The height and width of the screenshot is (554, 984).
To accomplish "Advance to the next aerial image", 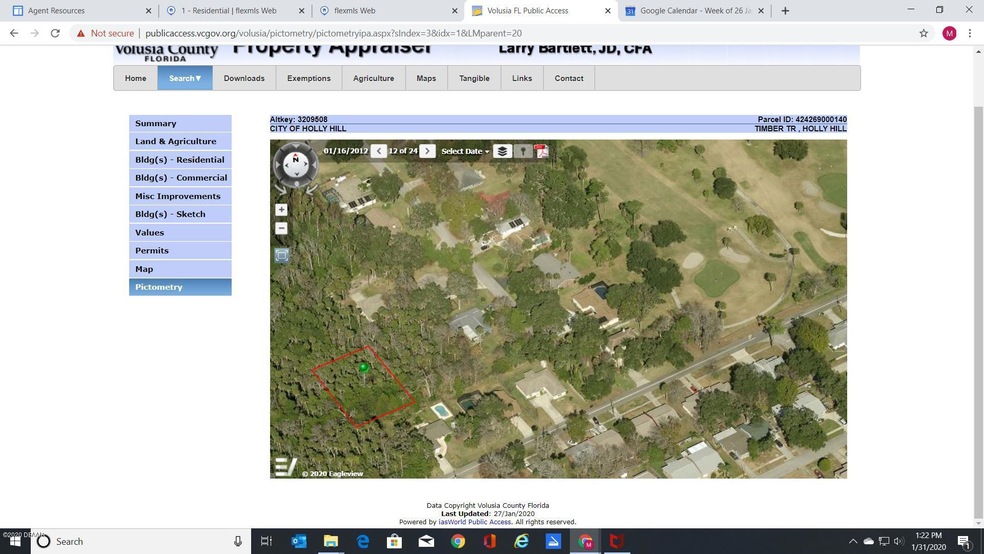I will (427, 151).
